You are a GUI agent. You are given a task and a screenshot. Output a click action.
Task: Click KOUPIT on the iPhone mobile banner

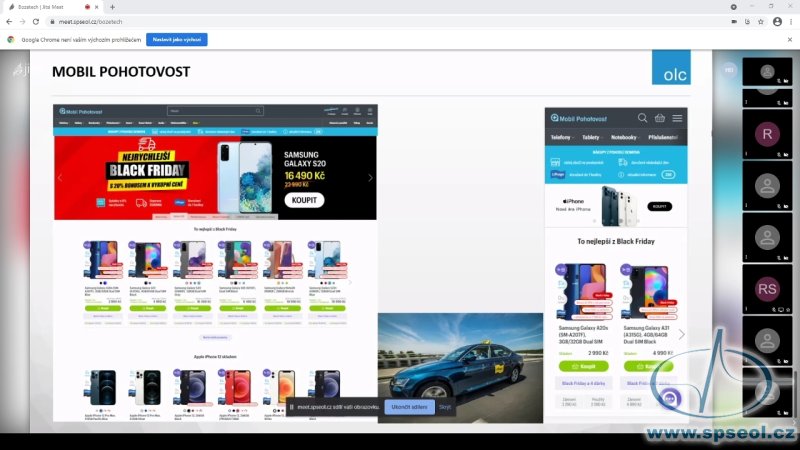(x=659, y=207)
